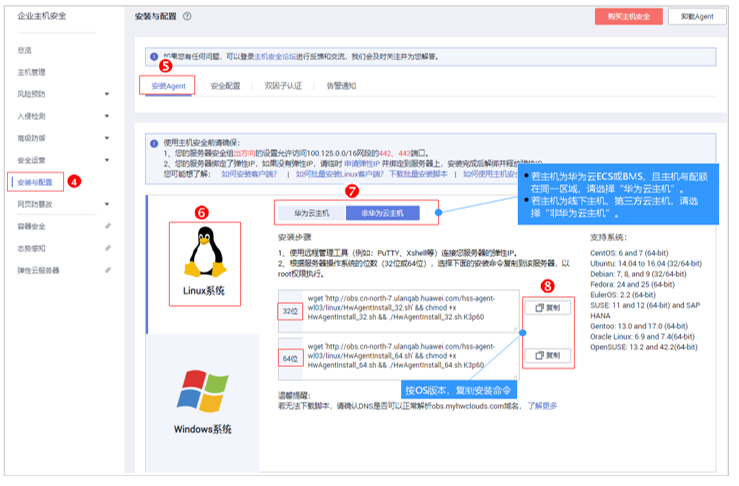Open the 主机安全论坛 link

click(x=276, y=57)
